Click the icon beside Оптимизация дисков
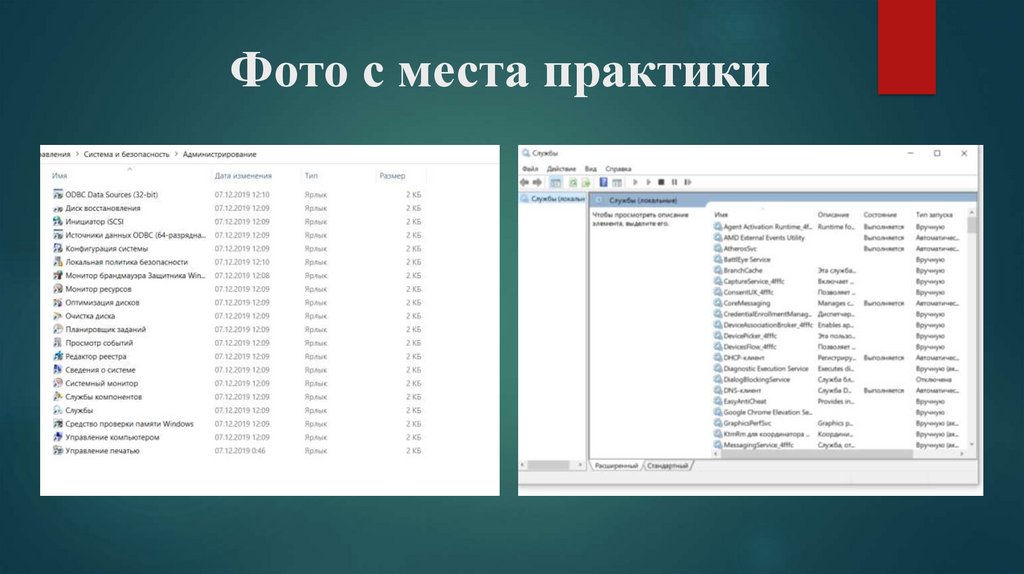Image resolution: width=1024 pixels, height=574 pixels. pos(58,302)
